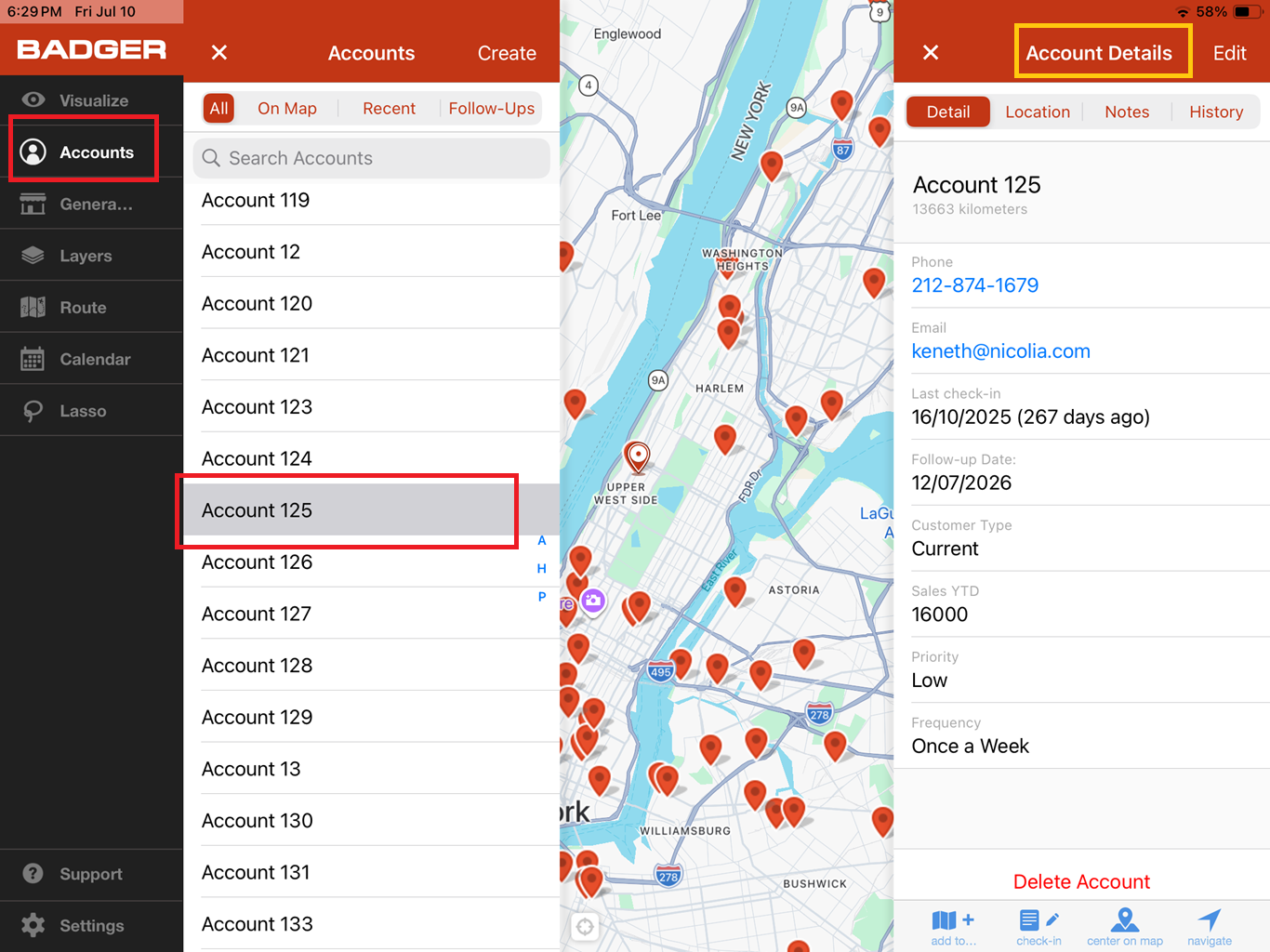1270x952 pixels.
Task: Select Account 12 in the list
Action: pyautogui.click(x=372, y=251)
